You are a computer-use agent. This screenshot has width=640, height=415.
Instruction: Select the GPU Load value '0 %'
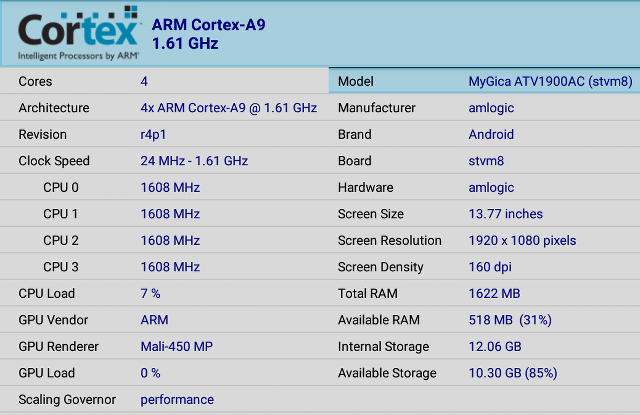point(150,373)
